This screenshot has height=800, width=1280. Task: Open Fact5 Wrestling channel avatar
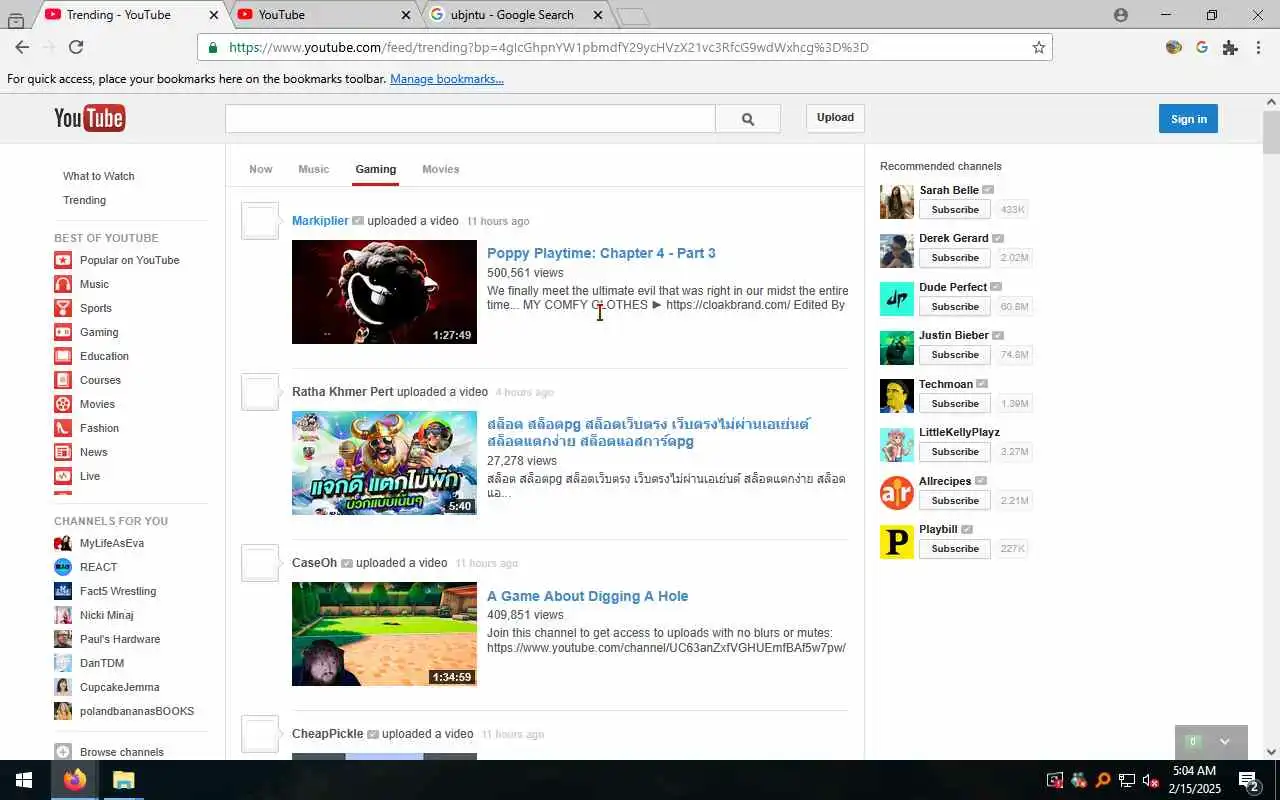click(x=63, y=591)
